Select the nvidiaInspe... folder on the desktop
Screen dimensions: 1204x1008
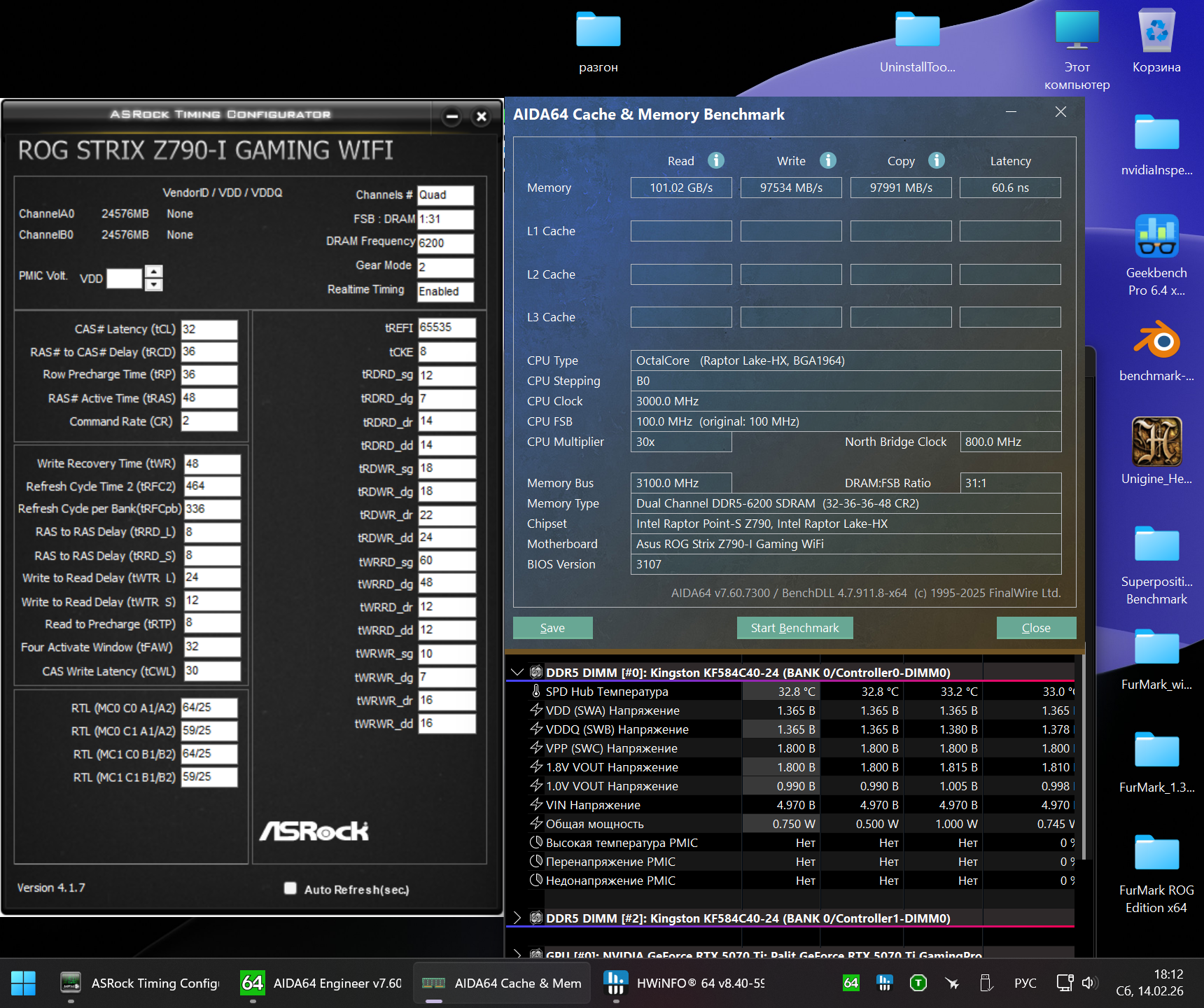point(1156,145)
